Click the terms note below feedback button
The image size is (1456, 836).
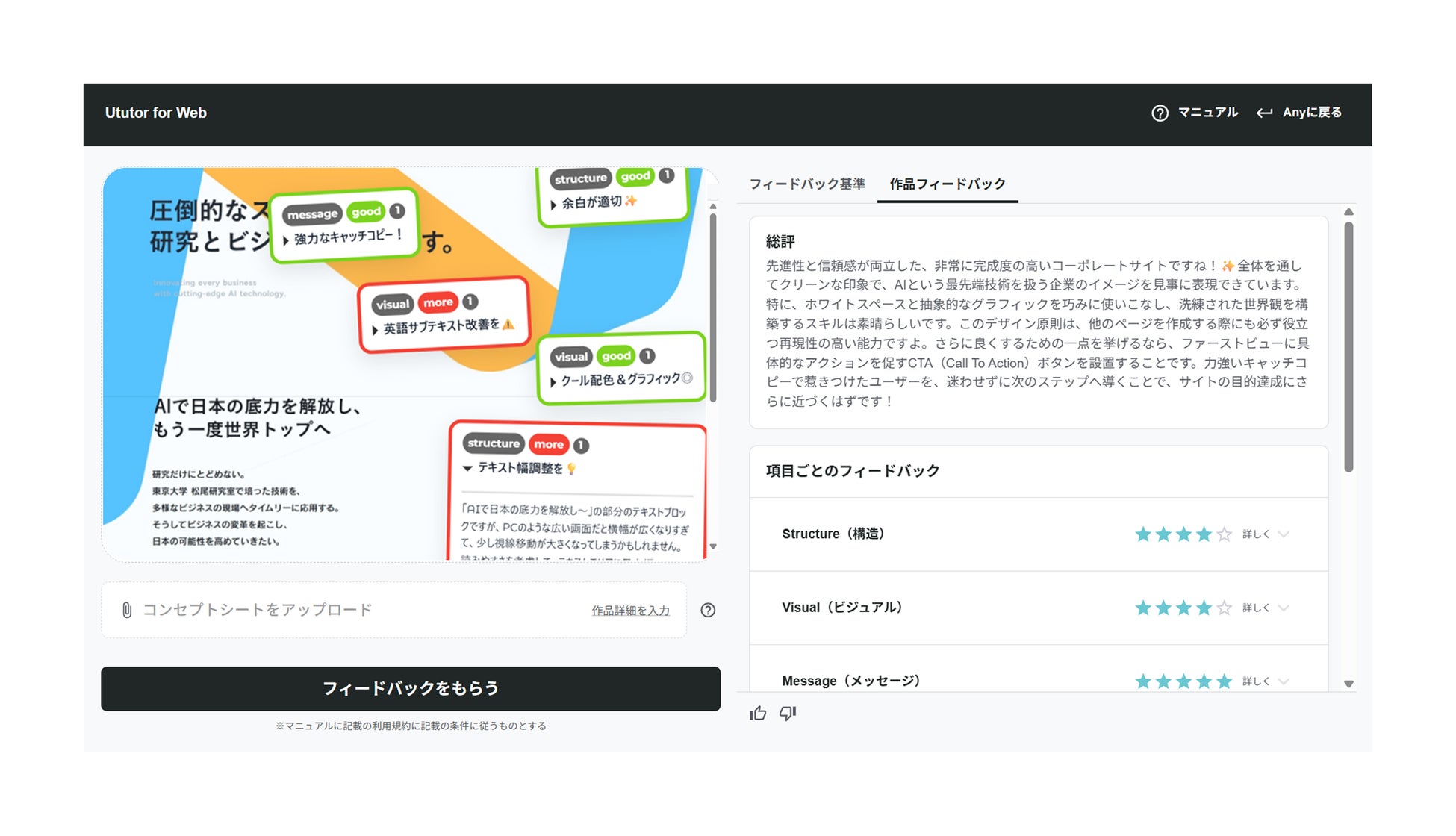[x=411, y=726]
